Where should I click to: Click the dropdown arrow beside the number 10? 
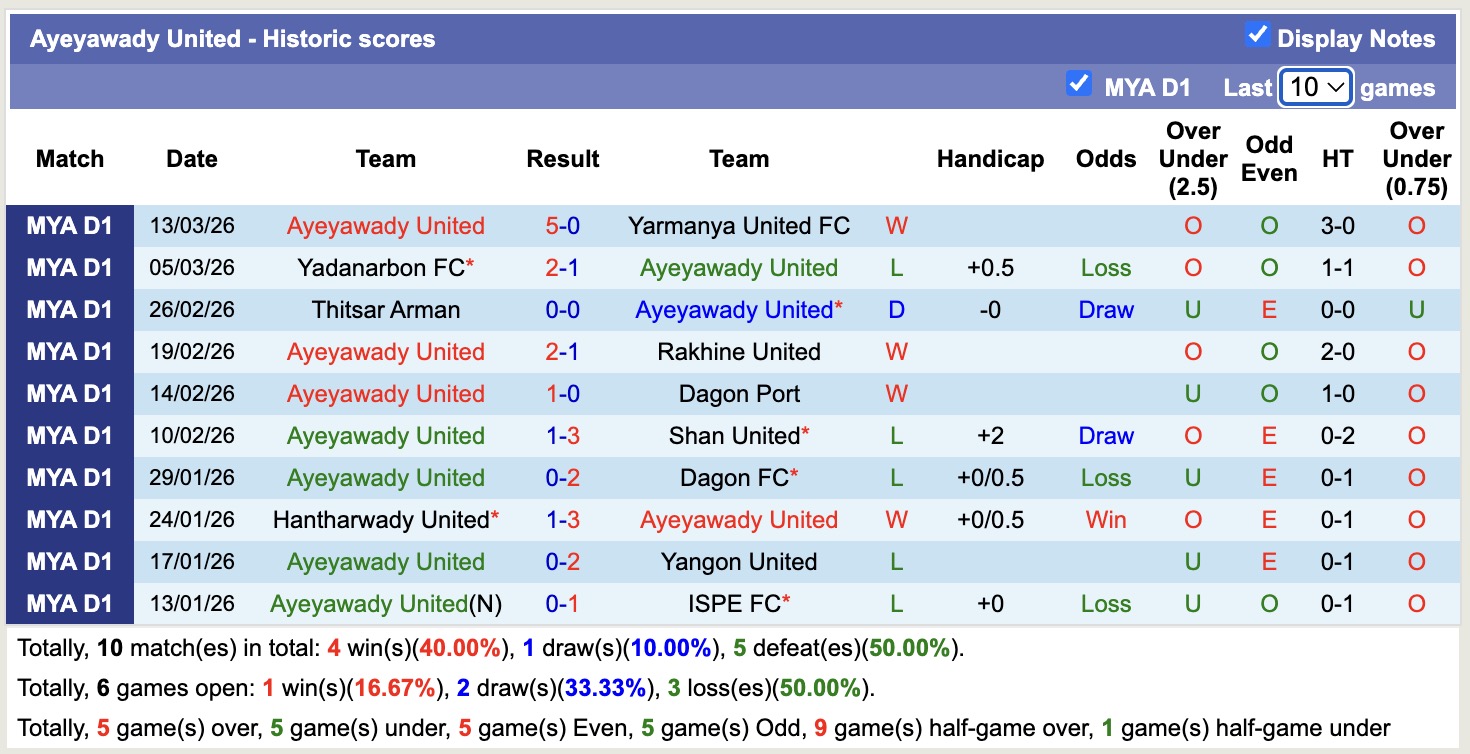point(1340,87)
